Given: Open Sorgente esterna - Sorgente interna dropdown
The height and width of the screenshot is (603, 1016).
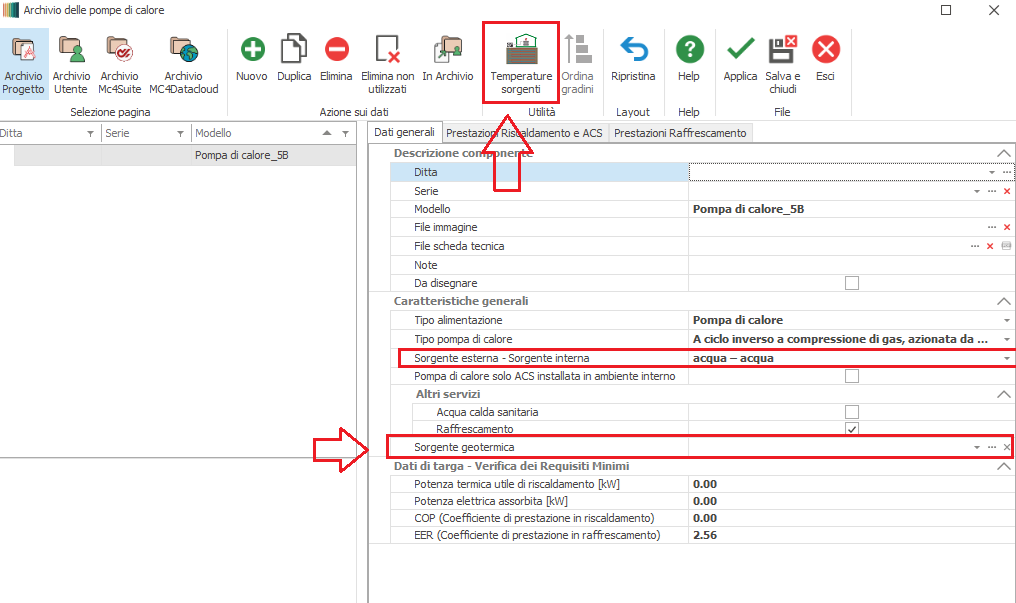Looking at the screenshot, I should pyautogui.click(x=1006, y=358).
